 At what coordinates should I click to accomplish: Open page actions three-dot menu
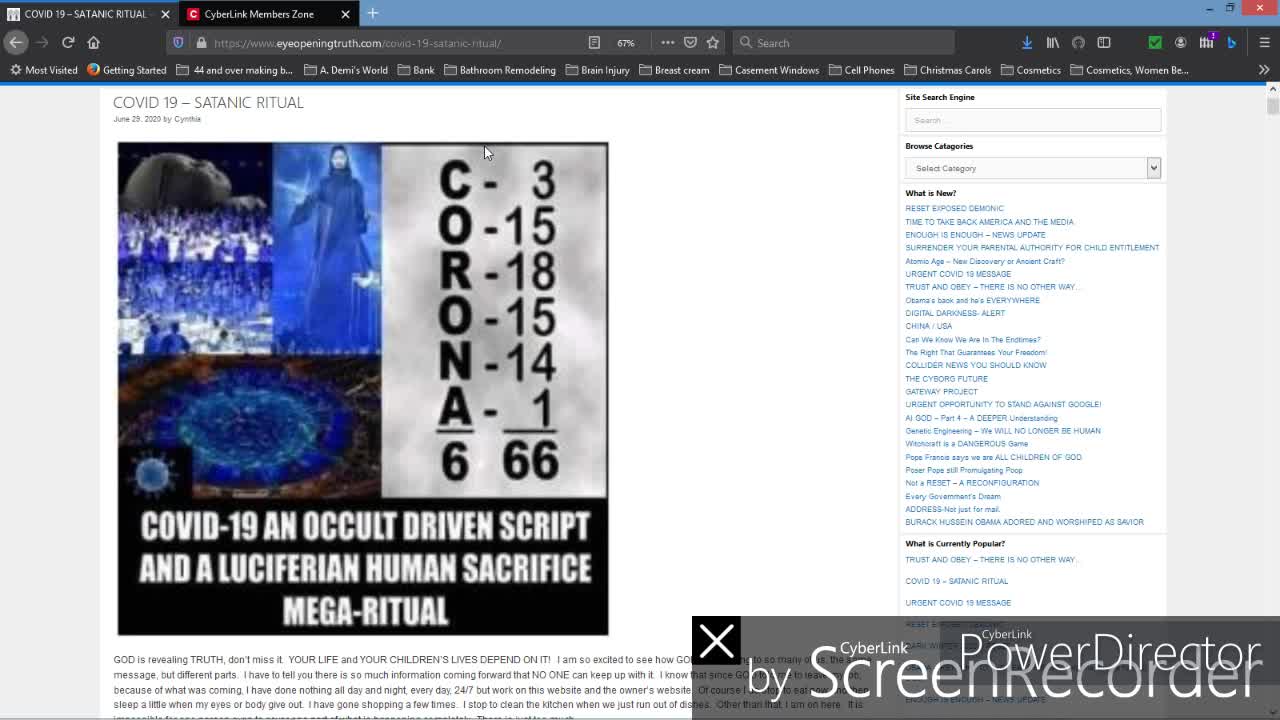668,43
